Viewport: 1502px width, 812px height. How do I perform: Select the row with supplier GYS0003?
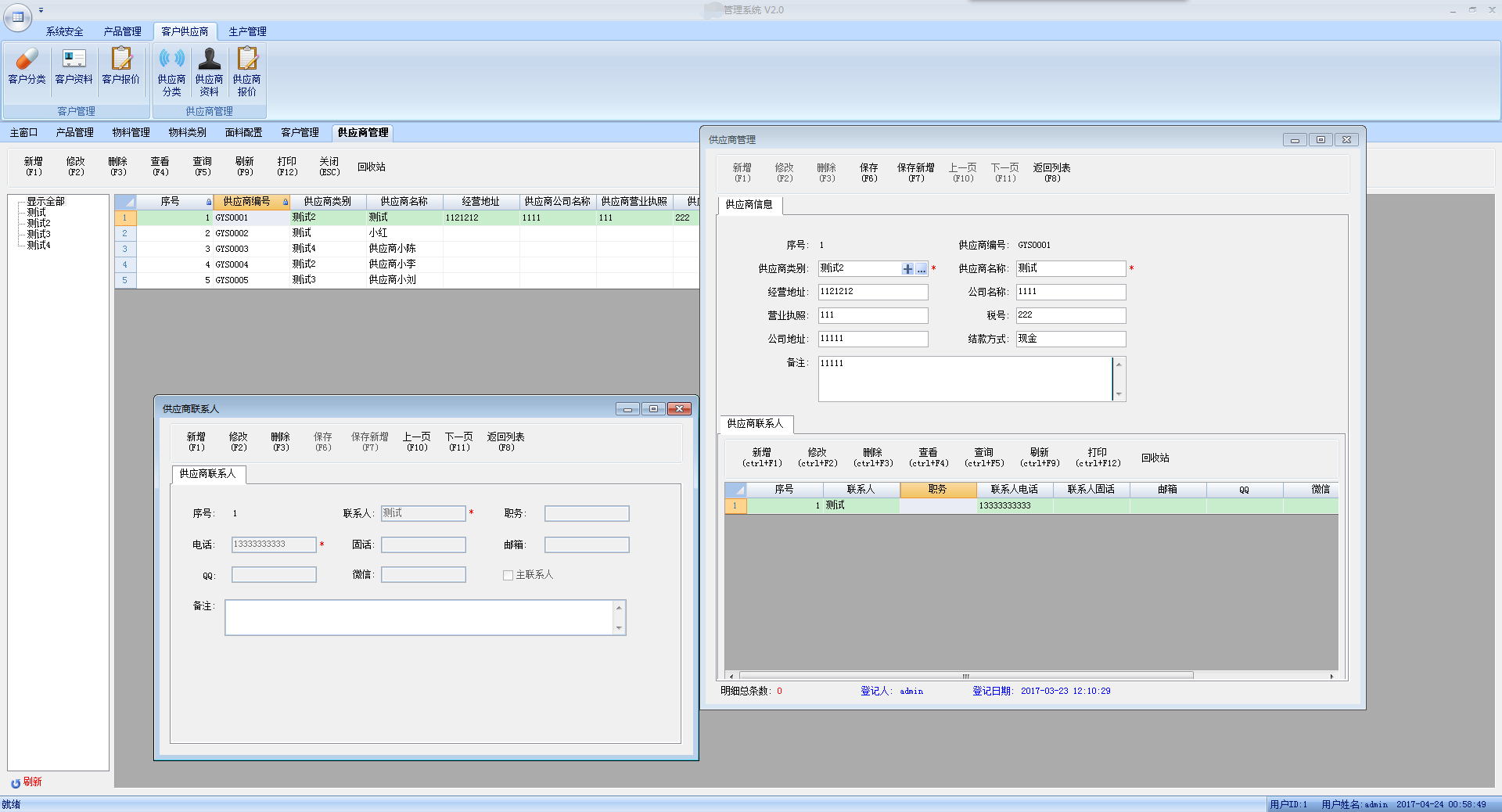click(407, 249)
